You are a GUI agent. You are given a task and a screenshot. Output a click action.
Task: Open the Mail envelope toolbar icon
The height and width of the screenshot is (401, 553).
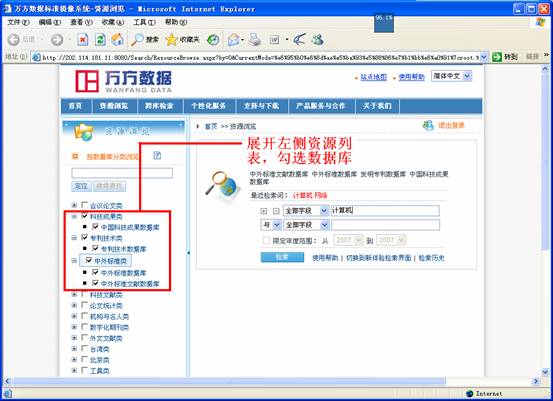233,40
